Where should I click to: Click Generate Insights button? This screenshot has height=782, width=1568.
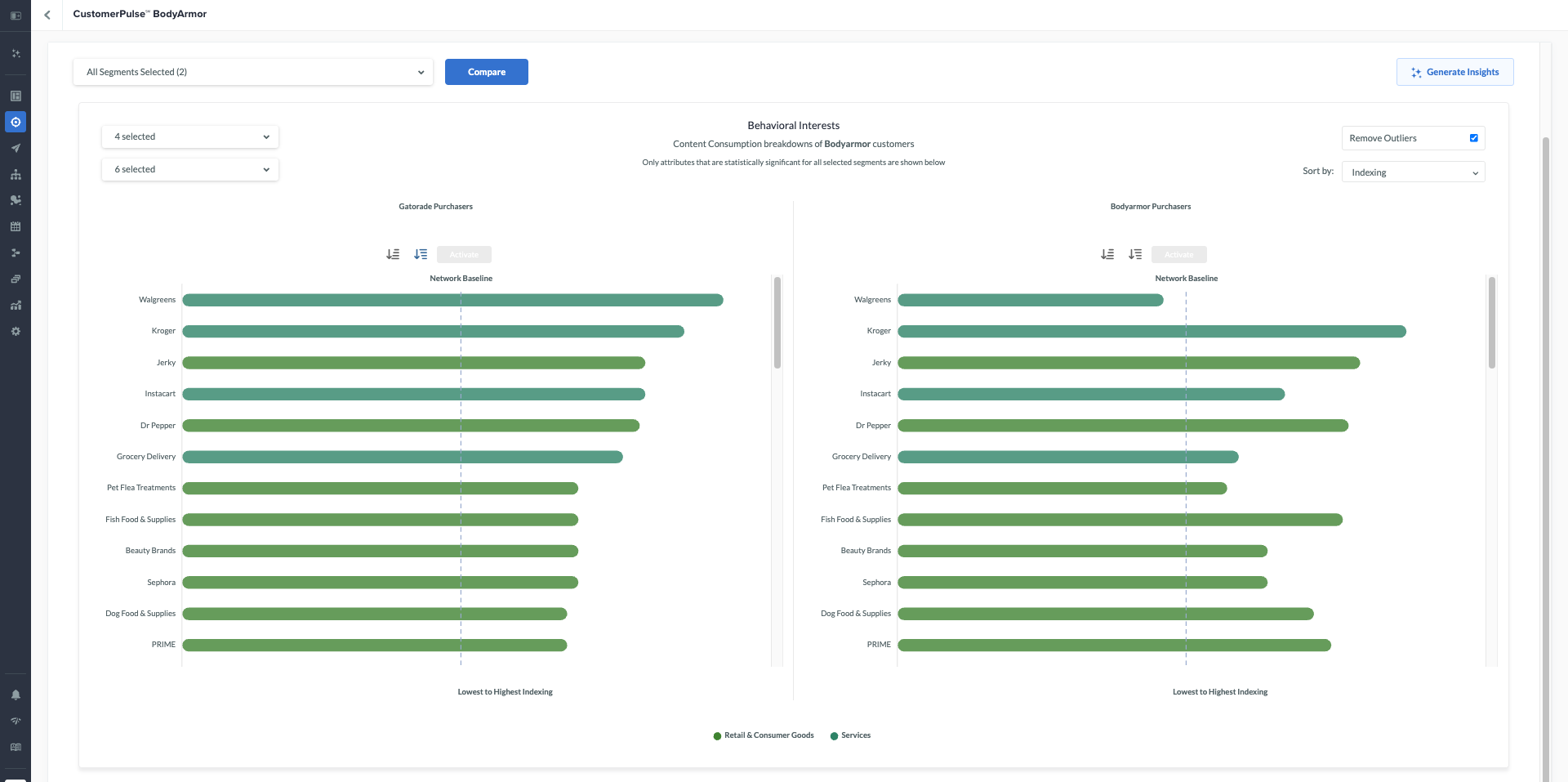[1455, 72]
